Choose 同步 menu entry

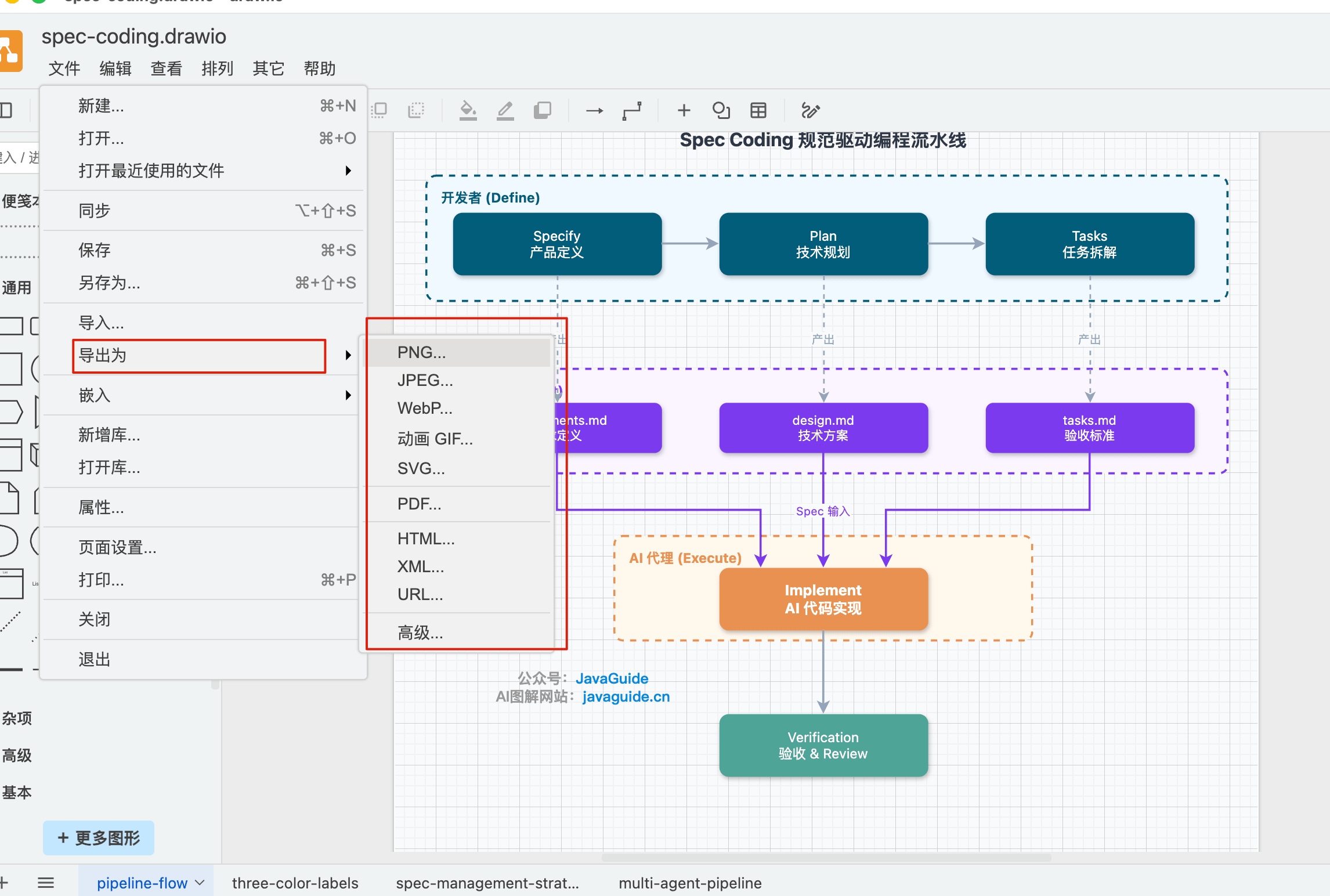tap(203, 211)
